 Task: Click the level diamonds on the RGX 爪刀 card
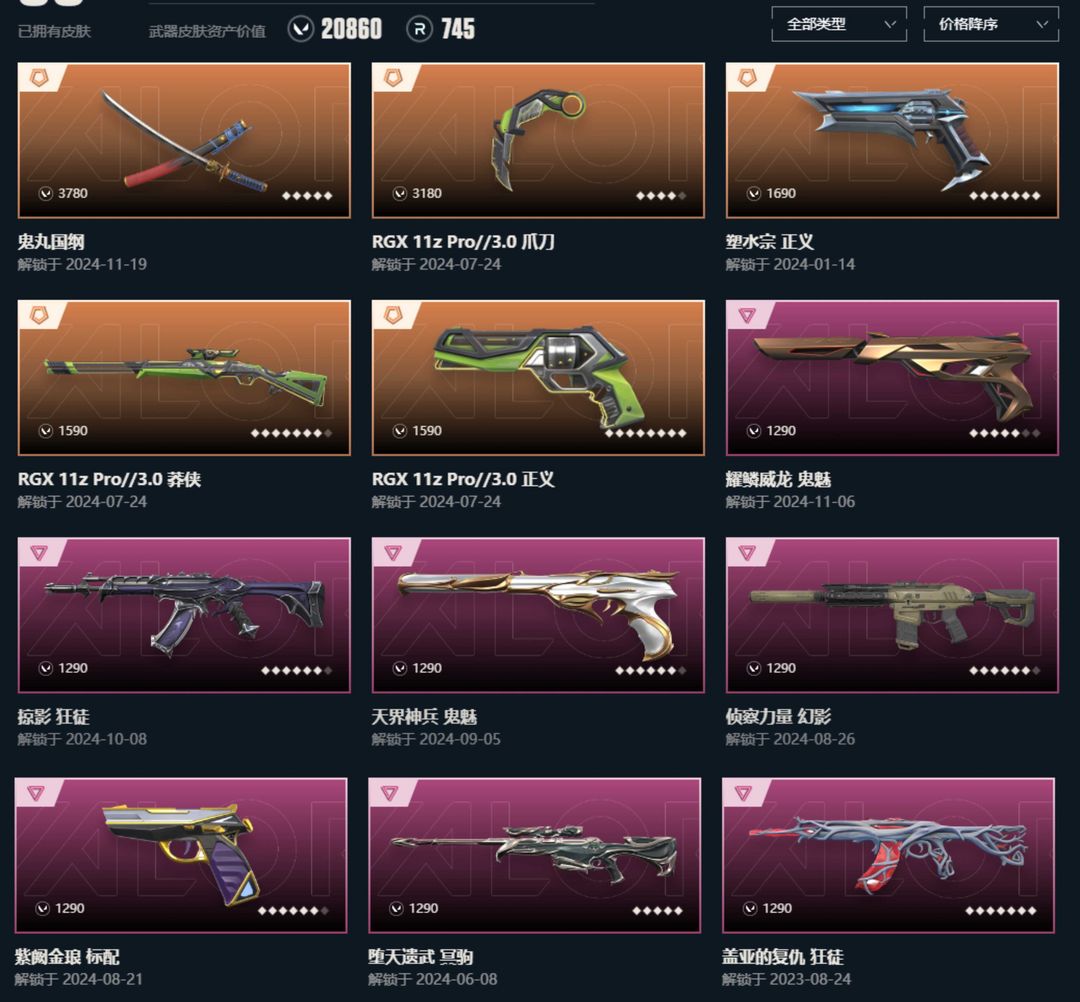click(x=661, y=196)
